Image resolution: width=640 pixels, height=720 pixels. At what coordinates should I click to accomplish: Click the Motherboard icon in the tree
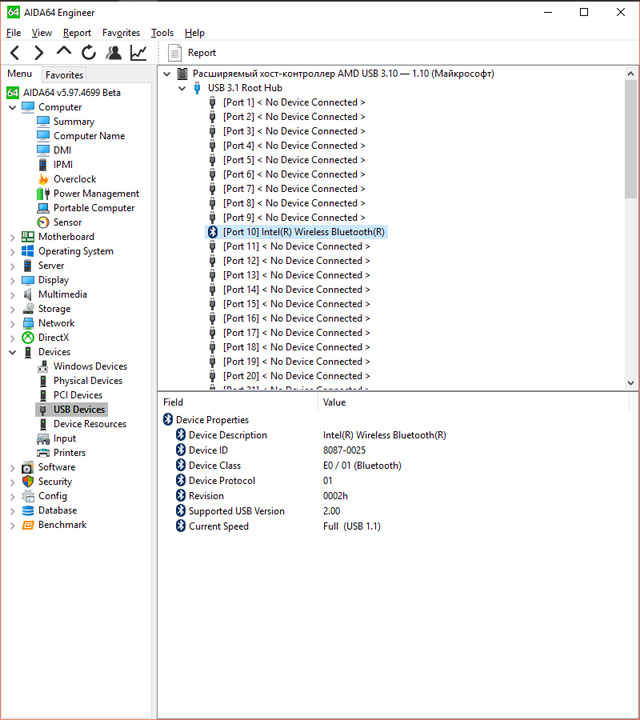coord(28,236)
